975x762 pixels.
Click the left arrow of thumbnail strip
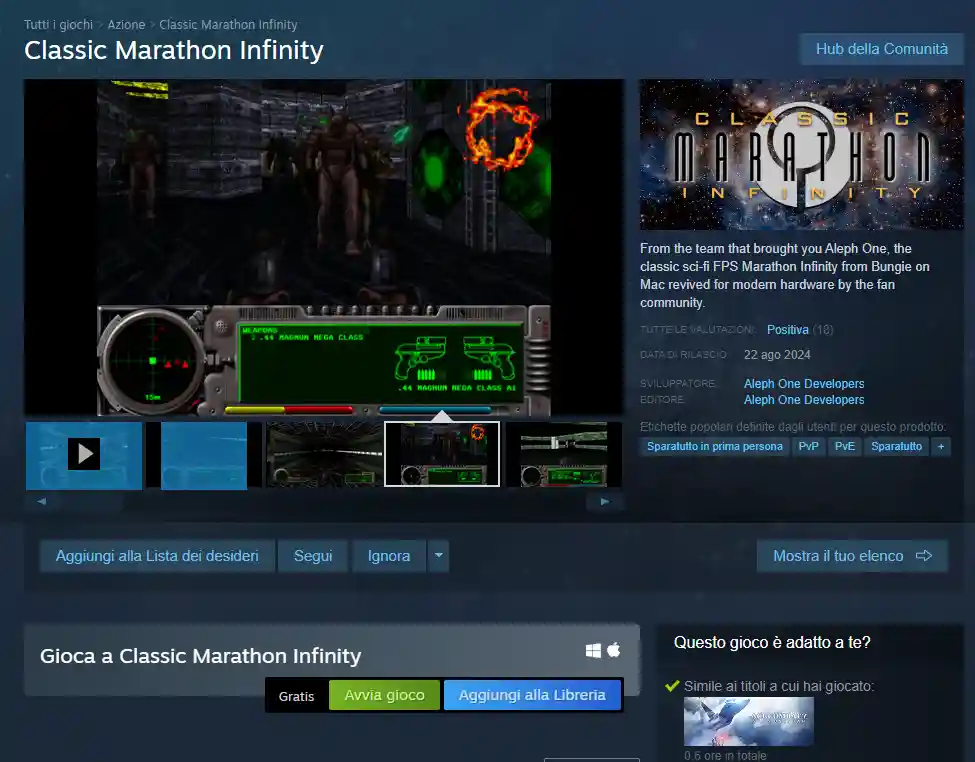pyautogui.click(x=42, y=501)
